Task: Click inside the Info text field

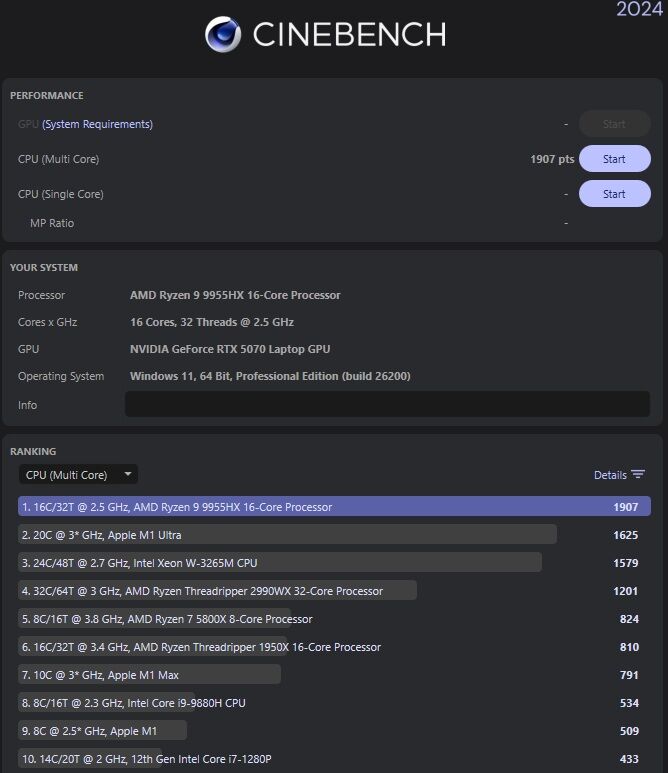Action: 387,404
